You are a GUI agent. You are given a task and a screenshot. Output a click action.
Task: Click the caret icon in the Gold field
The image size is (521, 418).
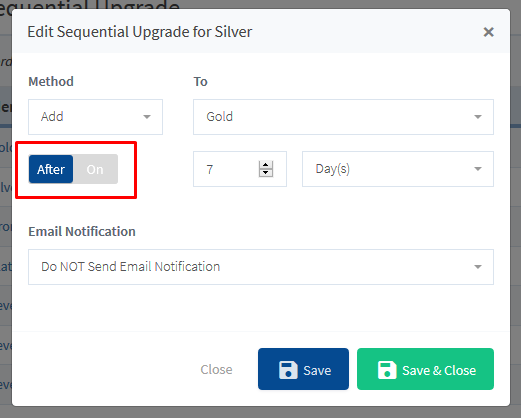tap(478, 117)
